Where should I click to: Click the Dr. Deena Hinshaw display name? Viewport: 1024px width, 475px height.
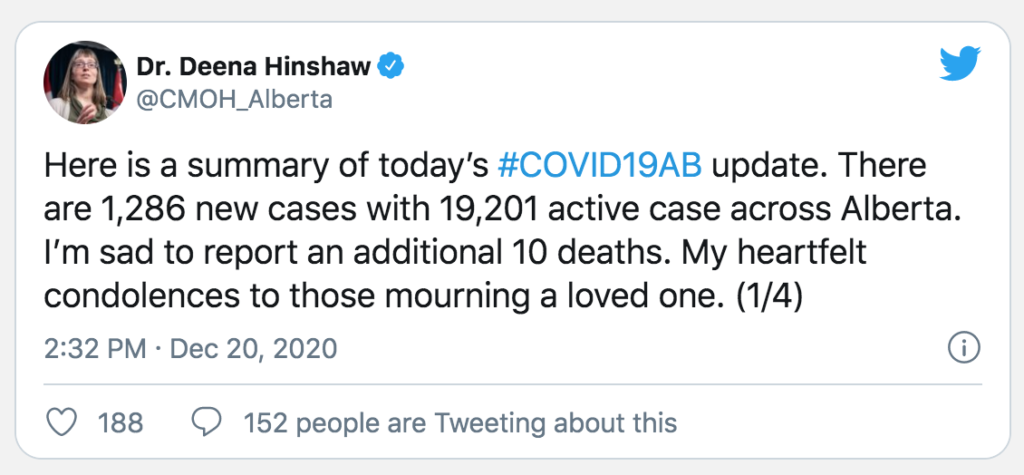(255, 67)
